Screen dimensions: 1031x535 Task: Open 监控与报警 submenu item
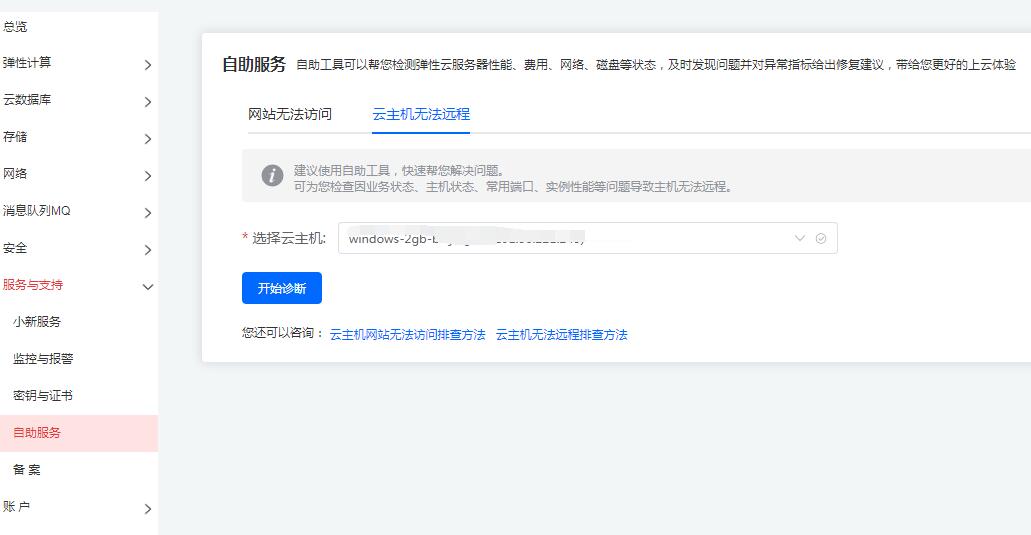[x=43, y=358]
